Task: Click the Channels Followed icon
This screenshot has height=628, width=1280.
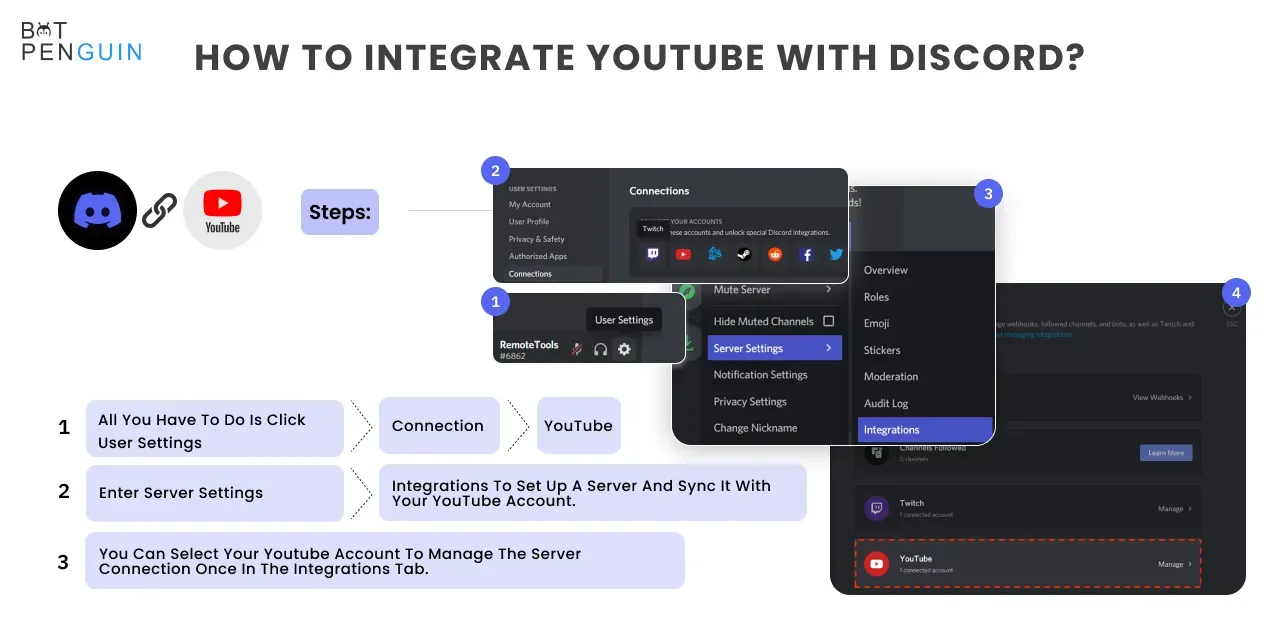Action: pos(877,452)
